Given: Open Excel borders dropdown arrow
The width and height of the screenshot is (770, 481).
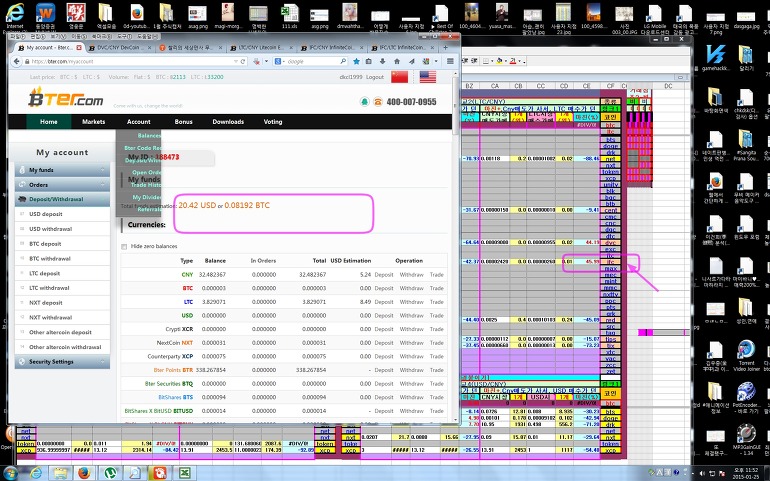Looking at the screenshot, I should point(492,61).
